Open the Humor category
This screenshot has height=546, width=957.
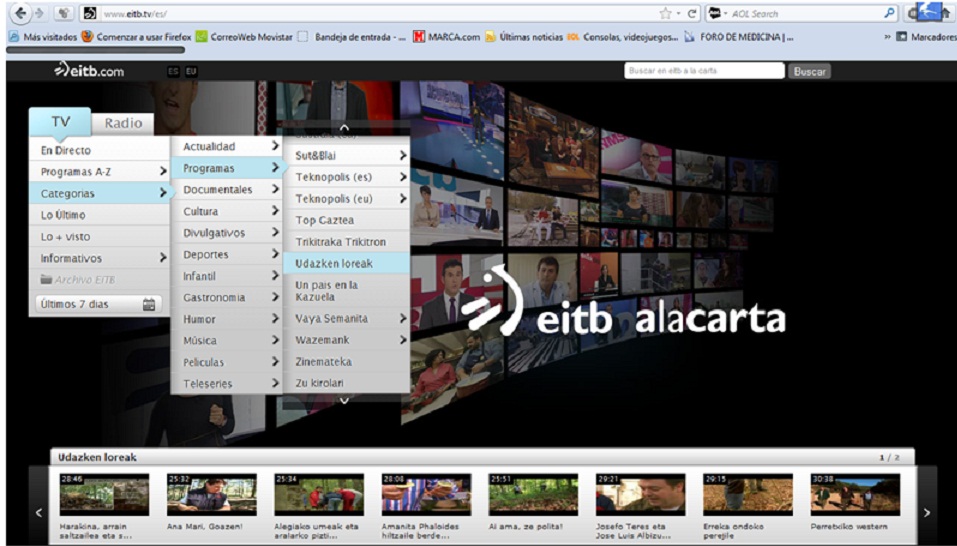(226, 319)
